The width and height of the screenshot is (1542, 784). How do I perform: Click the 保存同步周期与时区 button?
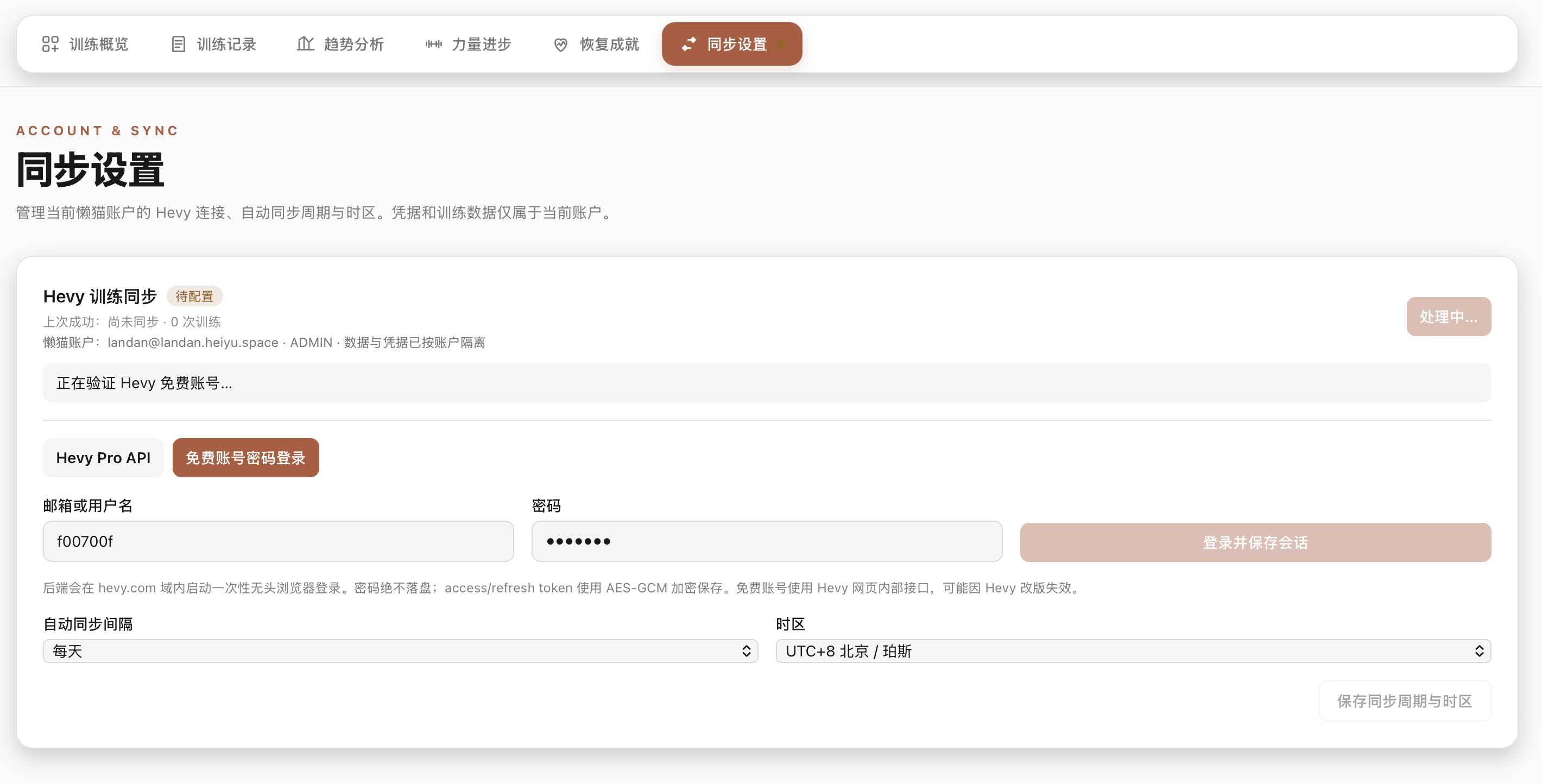point(1404,701)
